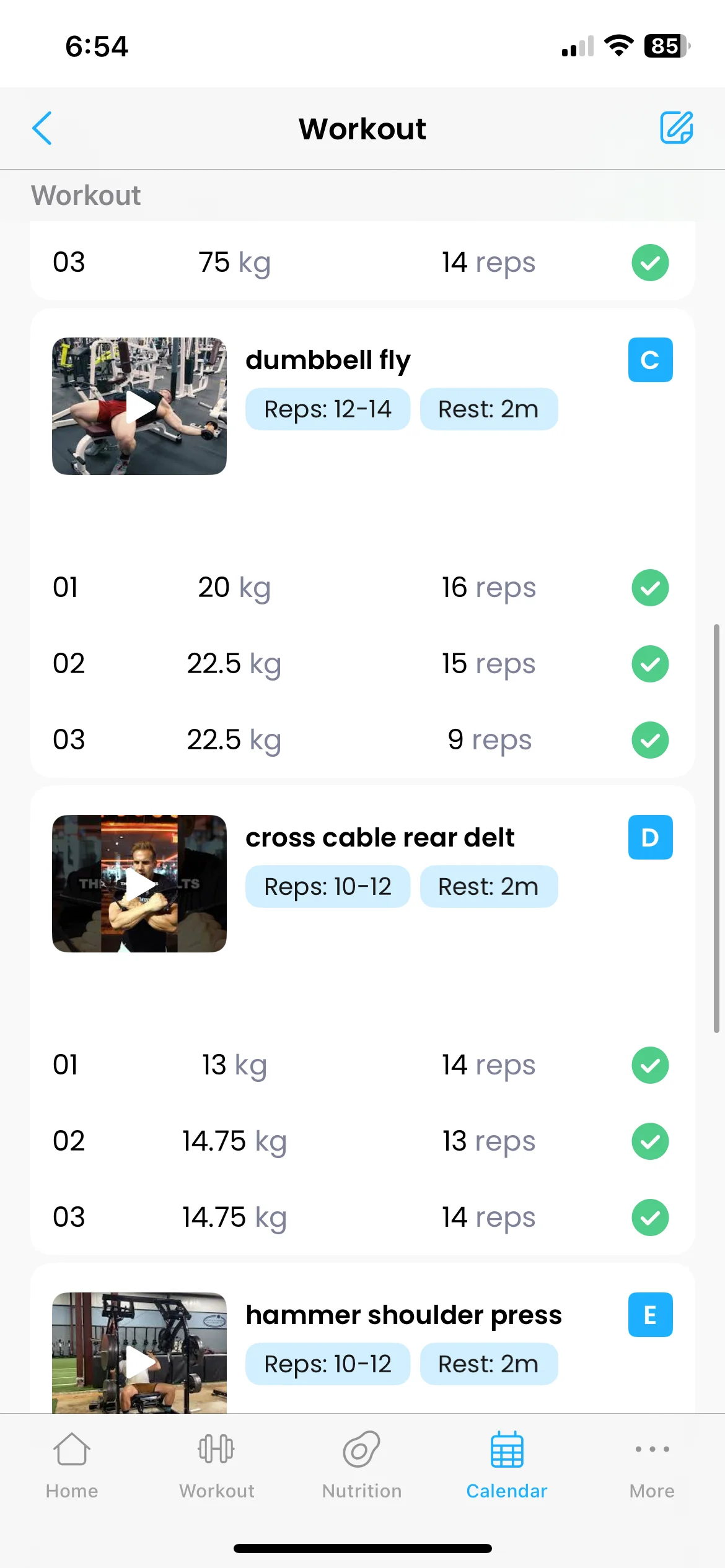Screen dimensions: 725x1568
Task: Click the vertical scrollbar indicator
Action: pyautogui.click(x=716, y=829)
